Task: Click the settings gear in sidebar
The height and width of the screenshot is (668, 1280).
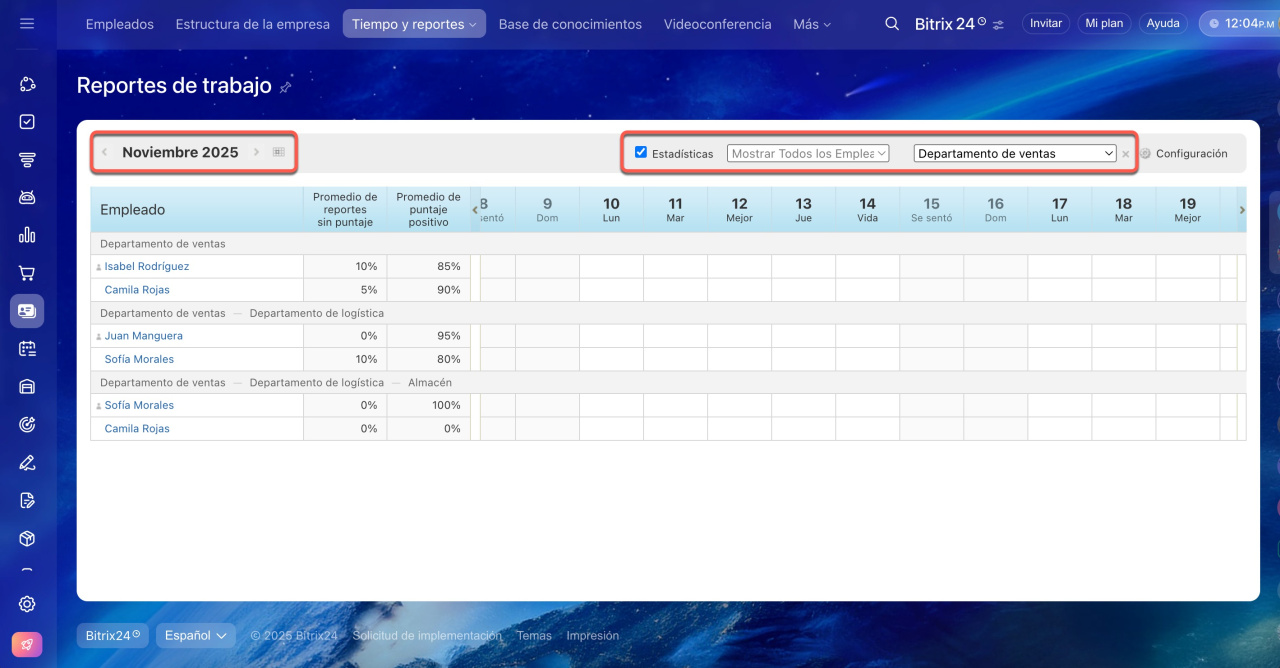Action: click(27, 604)
